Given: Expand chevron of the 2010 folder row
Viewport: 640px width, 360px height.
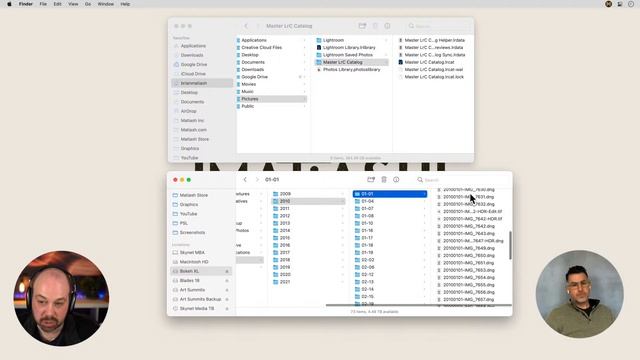Looking at the screenshot, I should pyautogui.click(x=342, y=201).
